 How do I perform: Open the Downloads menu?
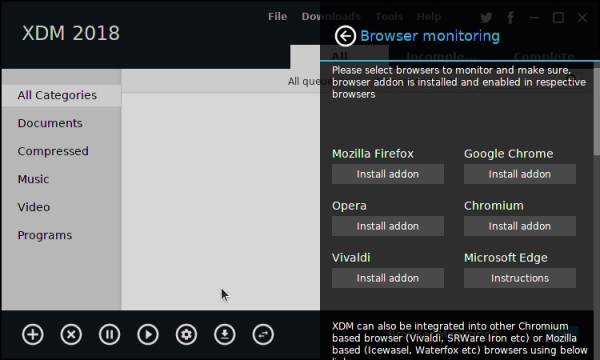(331, 16)
